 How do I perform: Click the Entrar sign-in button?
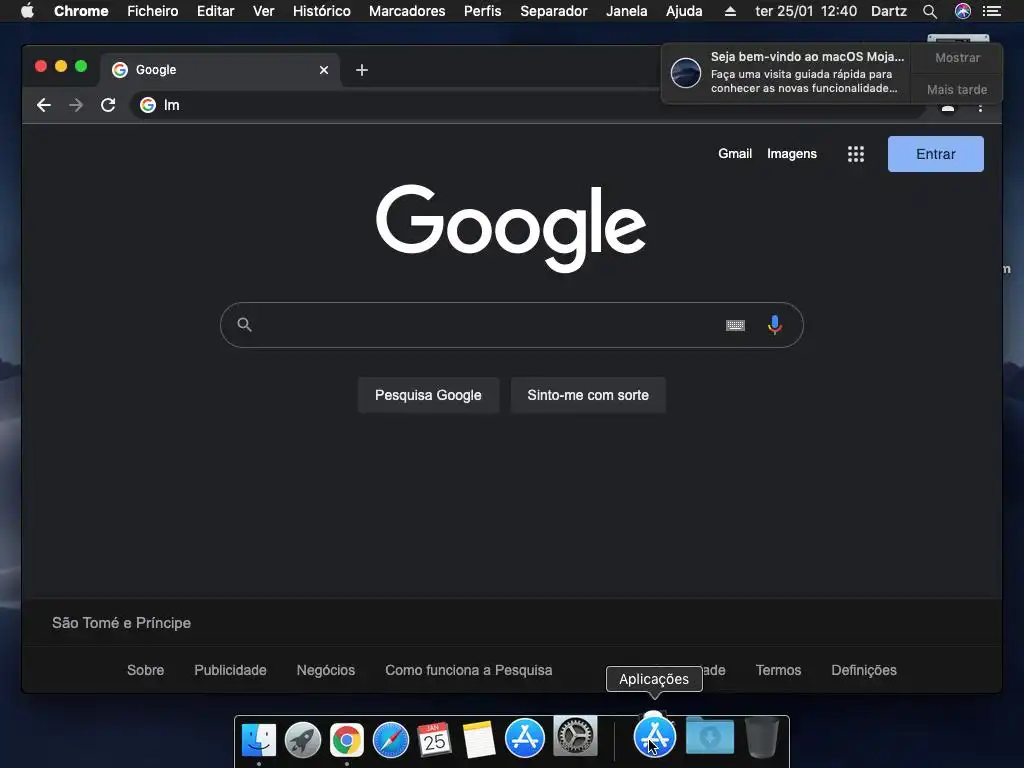(x=935, y=154)
